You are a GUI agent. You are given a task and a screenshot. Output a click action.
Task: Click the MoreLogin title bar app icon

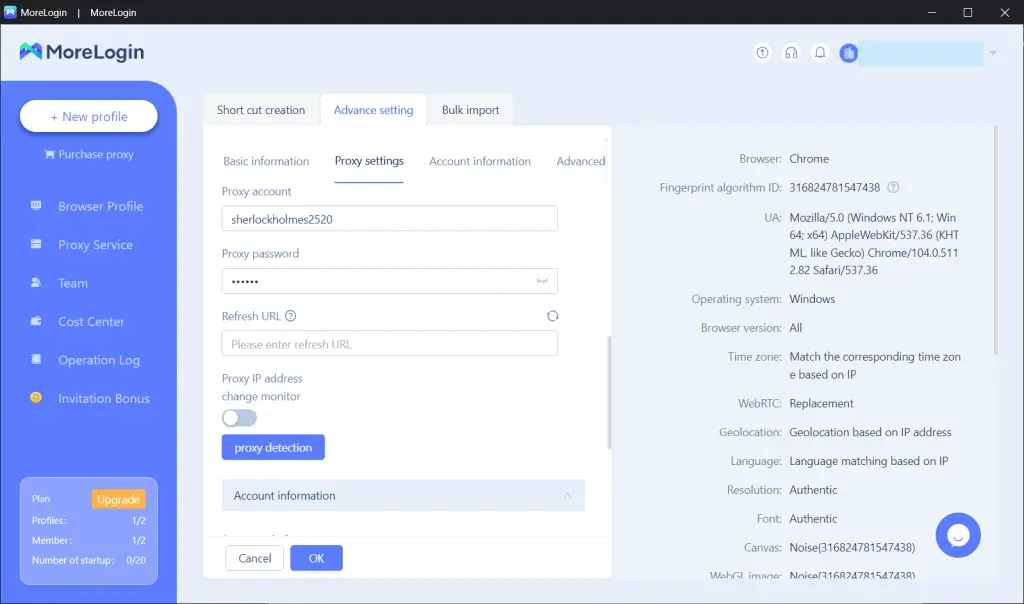coord(10,12)
